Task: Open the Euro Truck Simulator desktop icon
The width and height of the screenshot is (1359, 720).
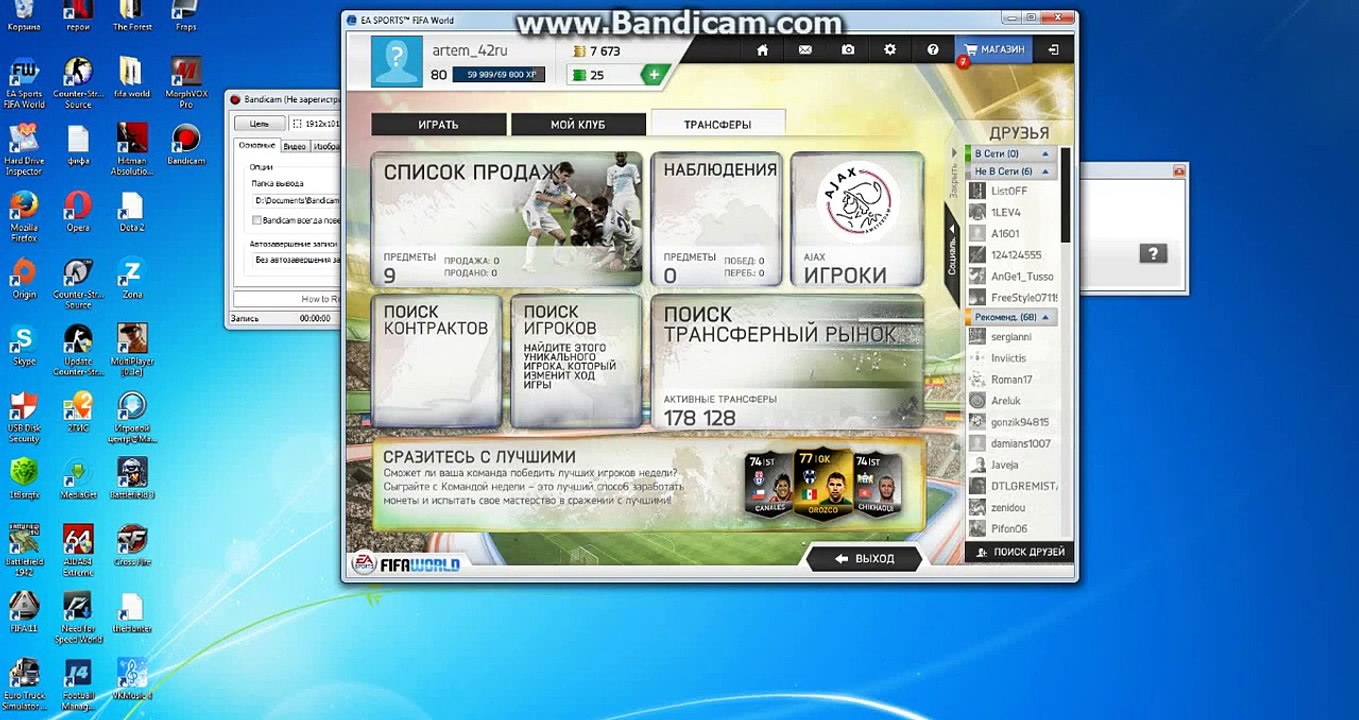Action: (24, 684)
